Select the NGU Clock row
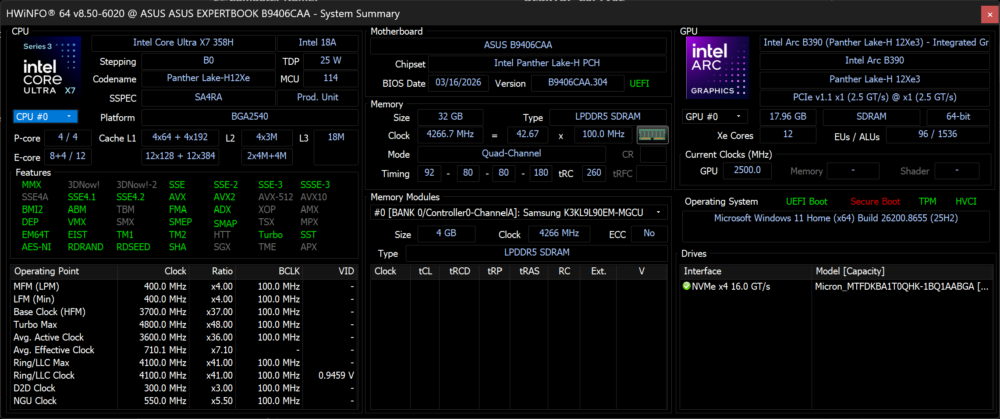This screenshot has width=1000, height=419. click(184, 401)
